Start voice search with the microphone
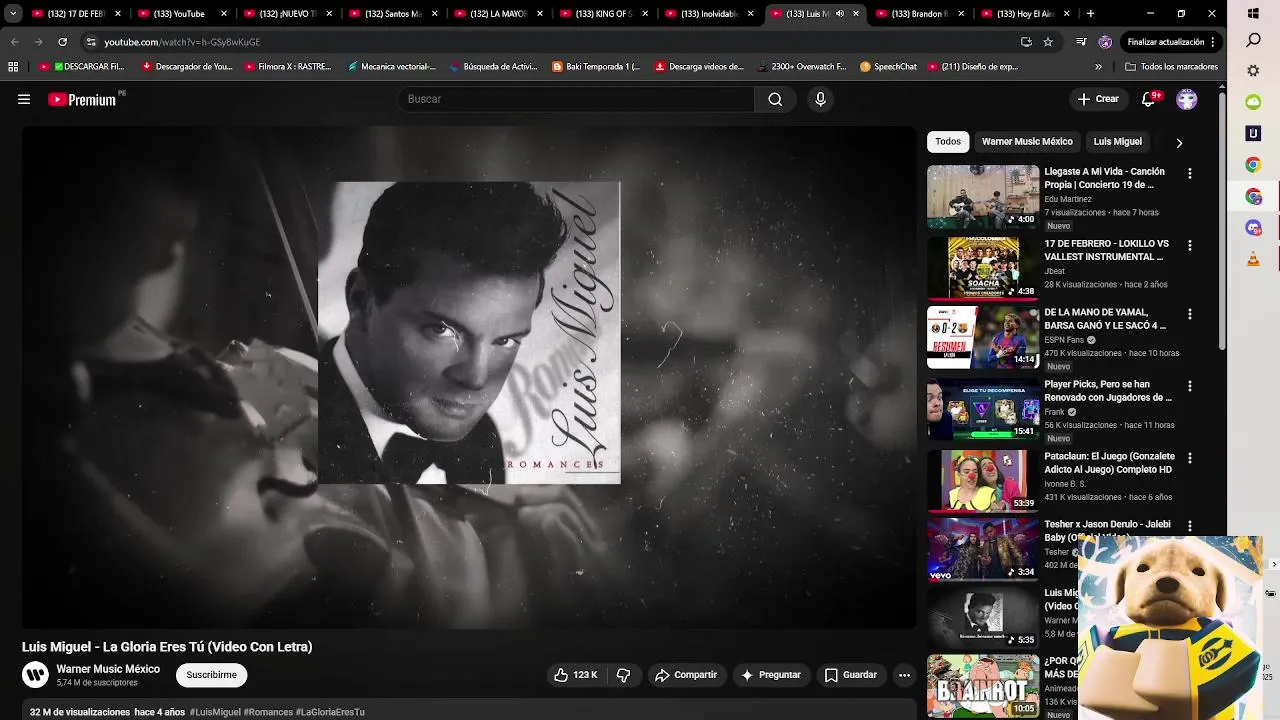Image resolution: width=1280 pixels, height=720 pixels. click(820, 99)
